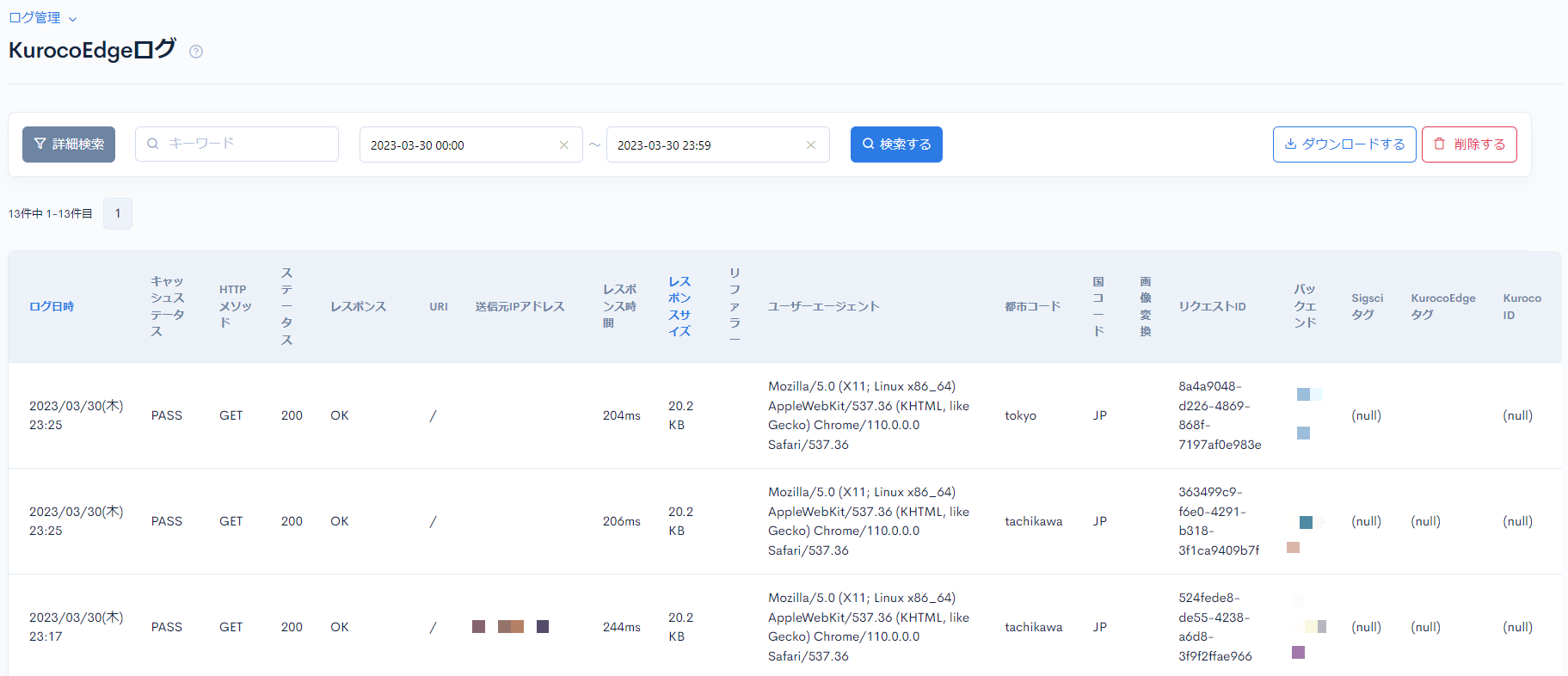Click the 詳細検索 filter button
Image resolution: width=1568 pixels, height=676 pixels.
point(69,144)
